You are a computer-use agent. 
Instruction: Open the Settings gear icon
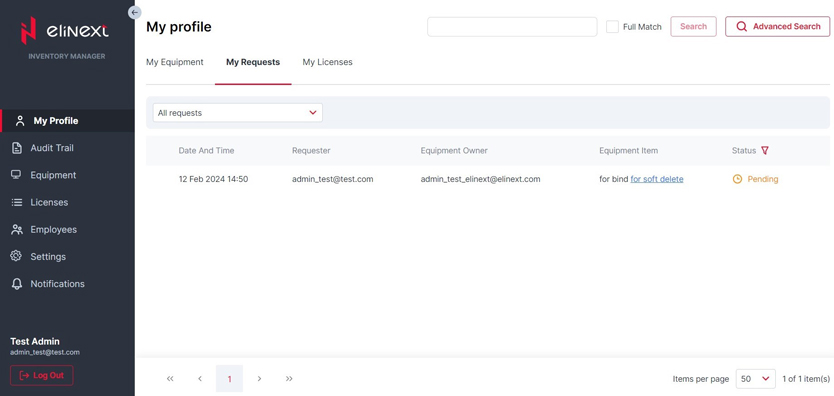click(x=16, y=256)
